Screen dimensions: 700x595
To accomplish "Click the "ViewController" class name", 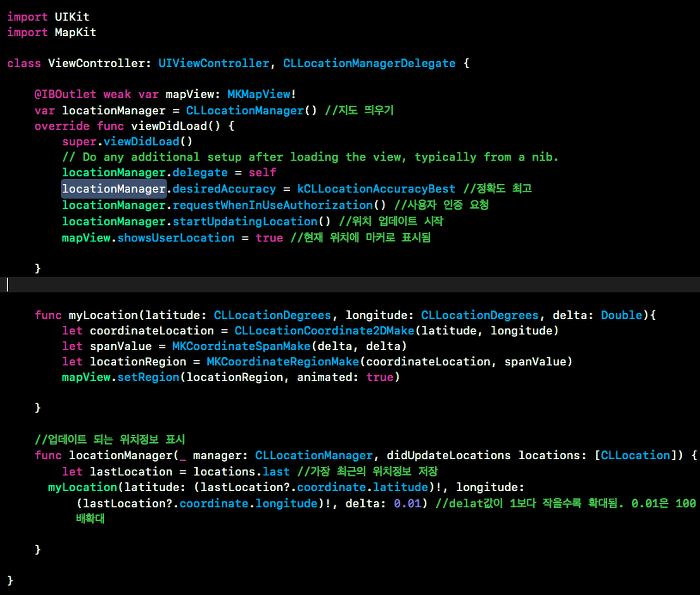I will tap(96, 63).
